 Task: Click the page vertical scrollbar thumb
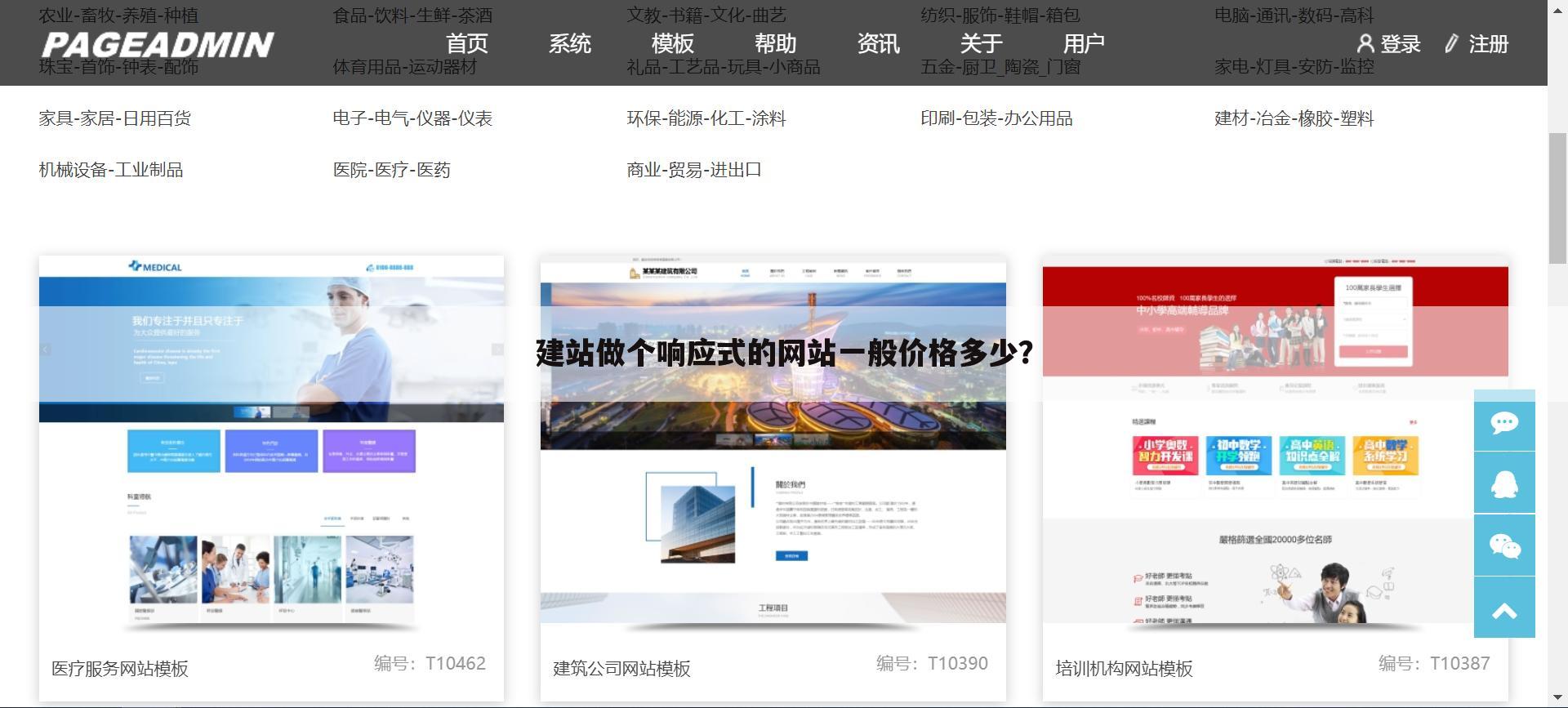(x=1558, y=198)
